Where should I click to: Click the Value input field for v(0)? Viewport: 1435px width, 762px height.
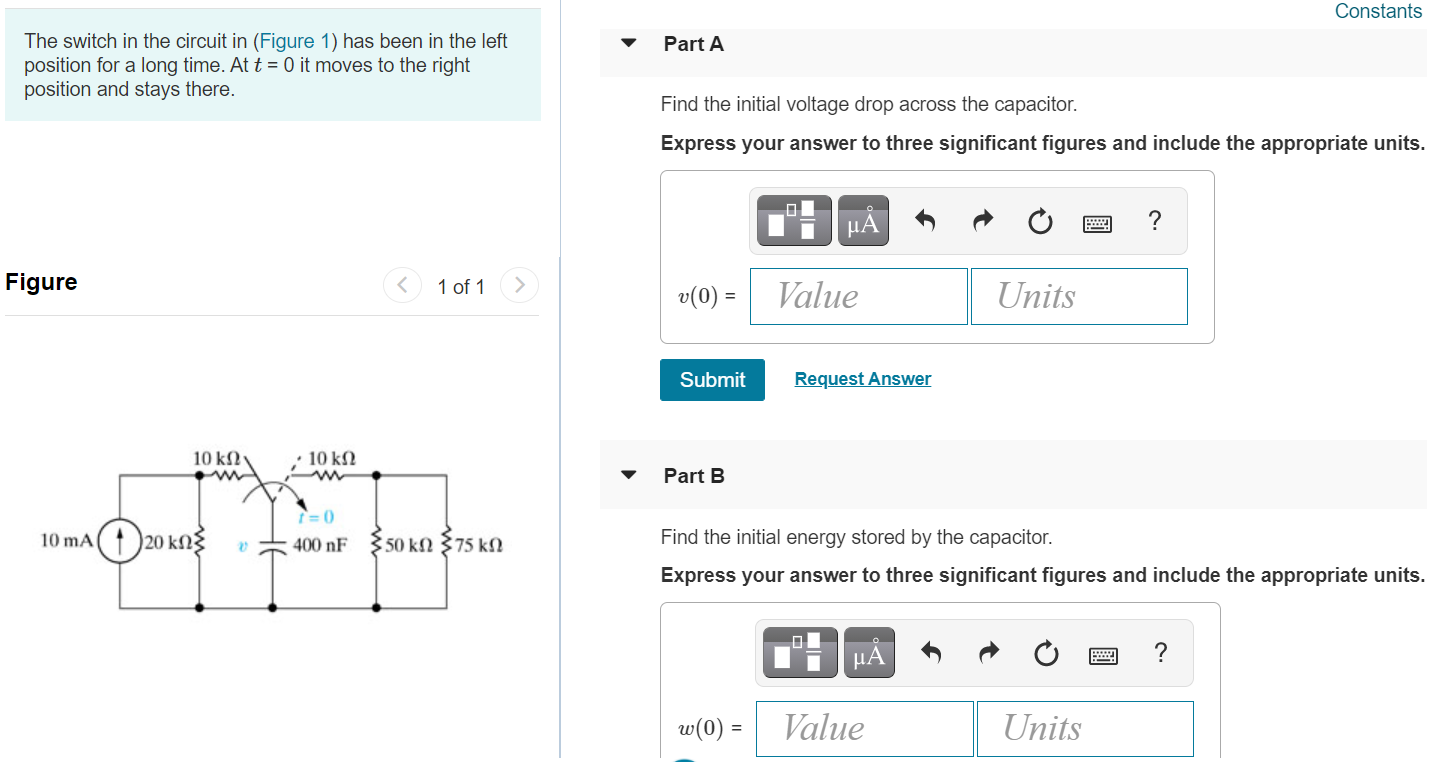[857, 296]
